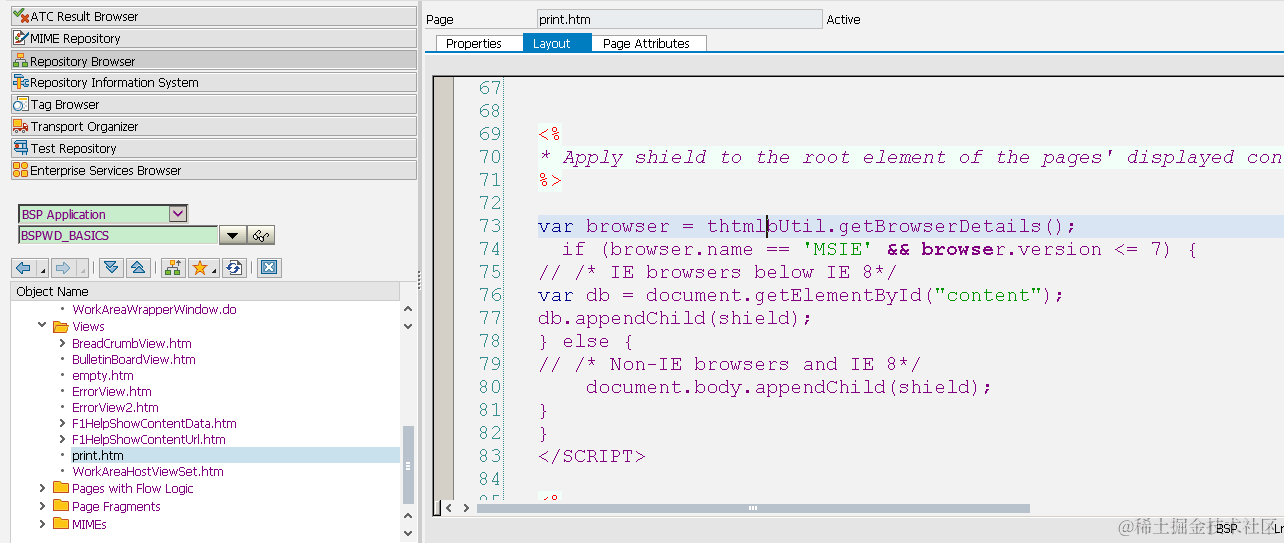Select ErrorView2.htm in the tree
This screenshot has height=543, width=1284.
pos(115,407)
